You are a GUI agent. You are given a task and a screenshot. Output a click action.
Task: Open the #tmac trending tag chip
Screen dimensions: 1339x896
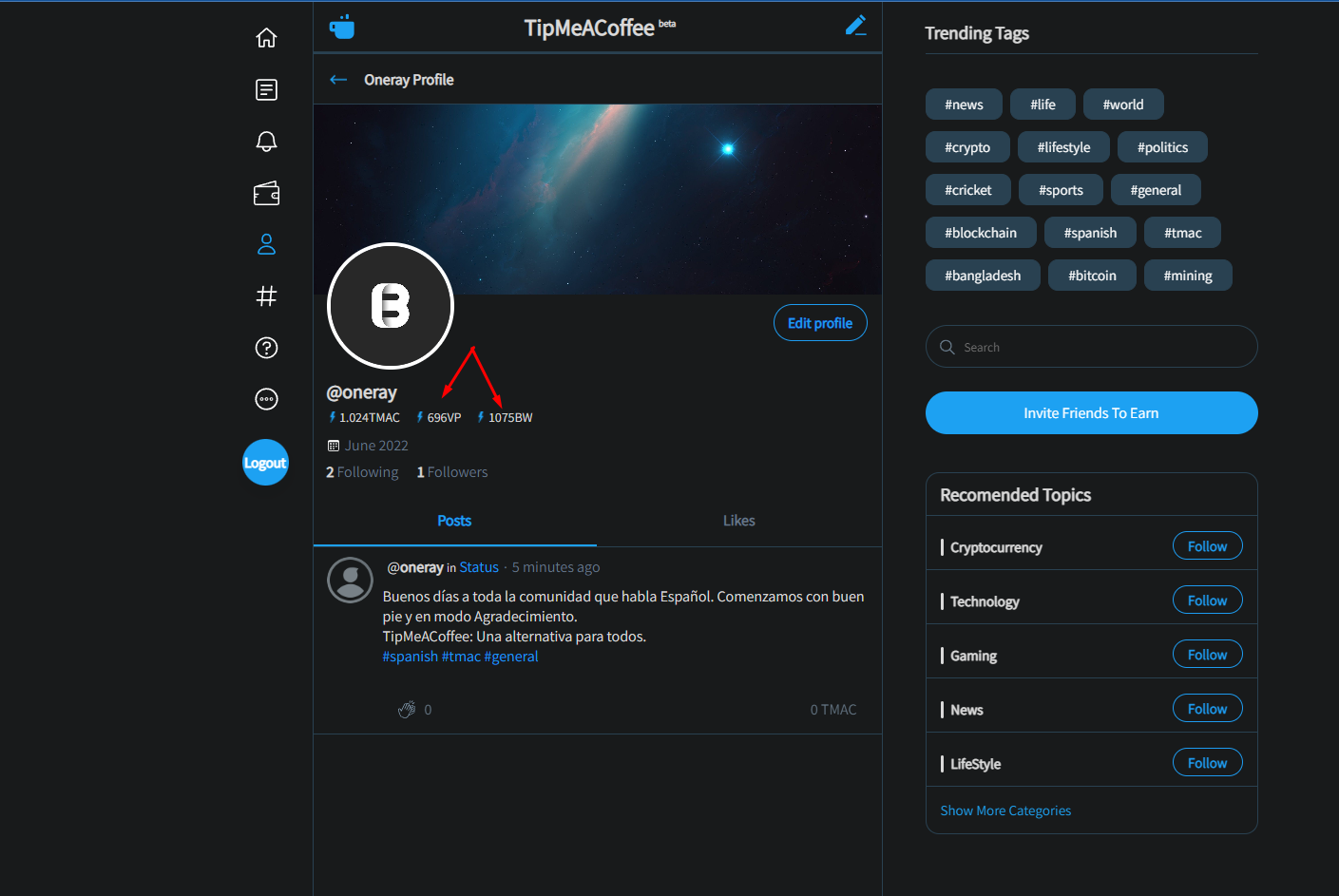coord(1183,233)
